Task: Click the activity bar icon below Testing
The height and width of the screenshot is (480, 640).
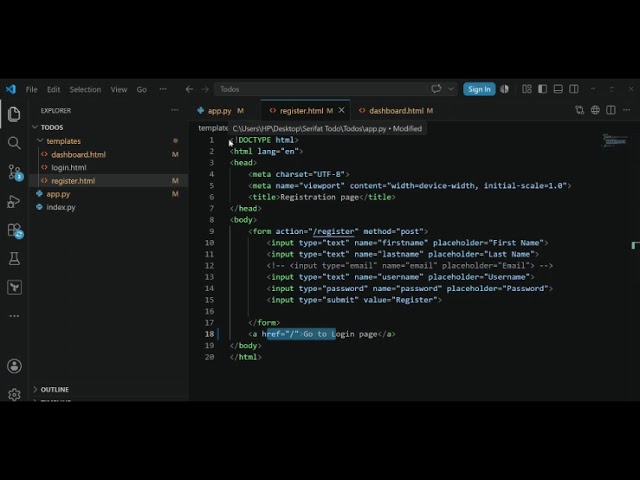Action: [x=14, y=287]
